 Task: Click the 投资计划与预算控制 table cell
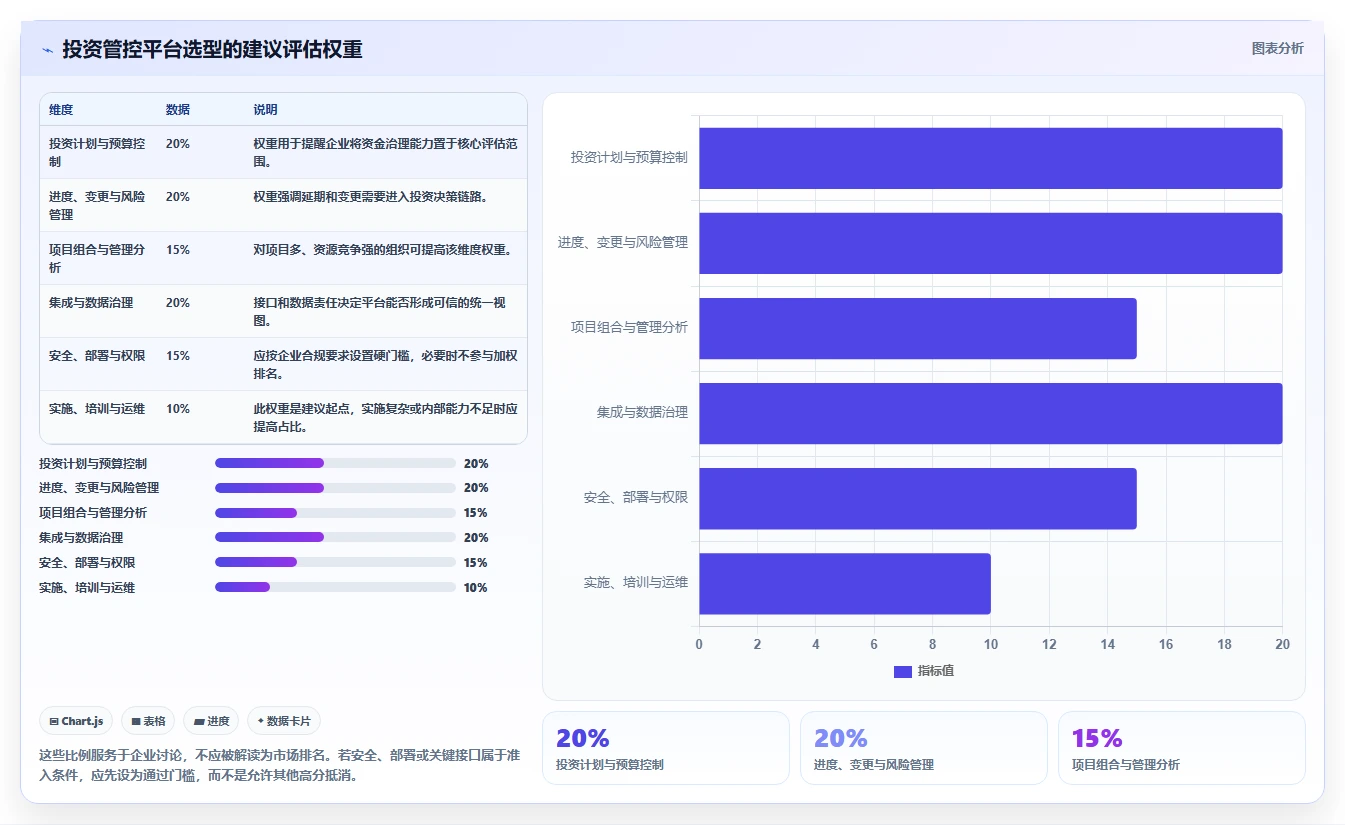[x=97, y=152]
